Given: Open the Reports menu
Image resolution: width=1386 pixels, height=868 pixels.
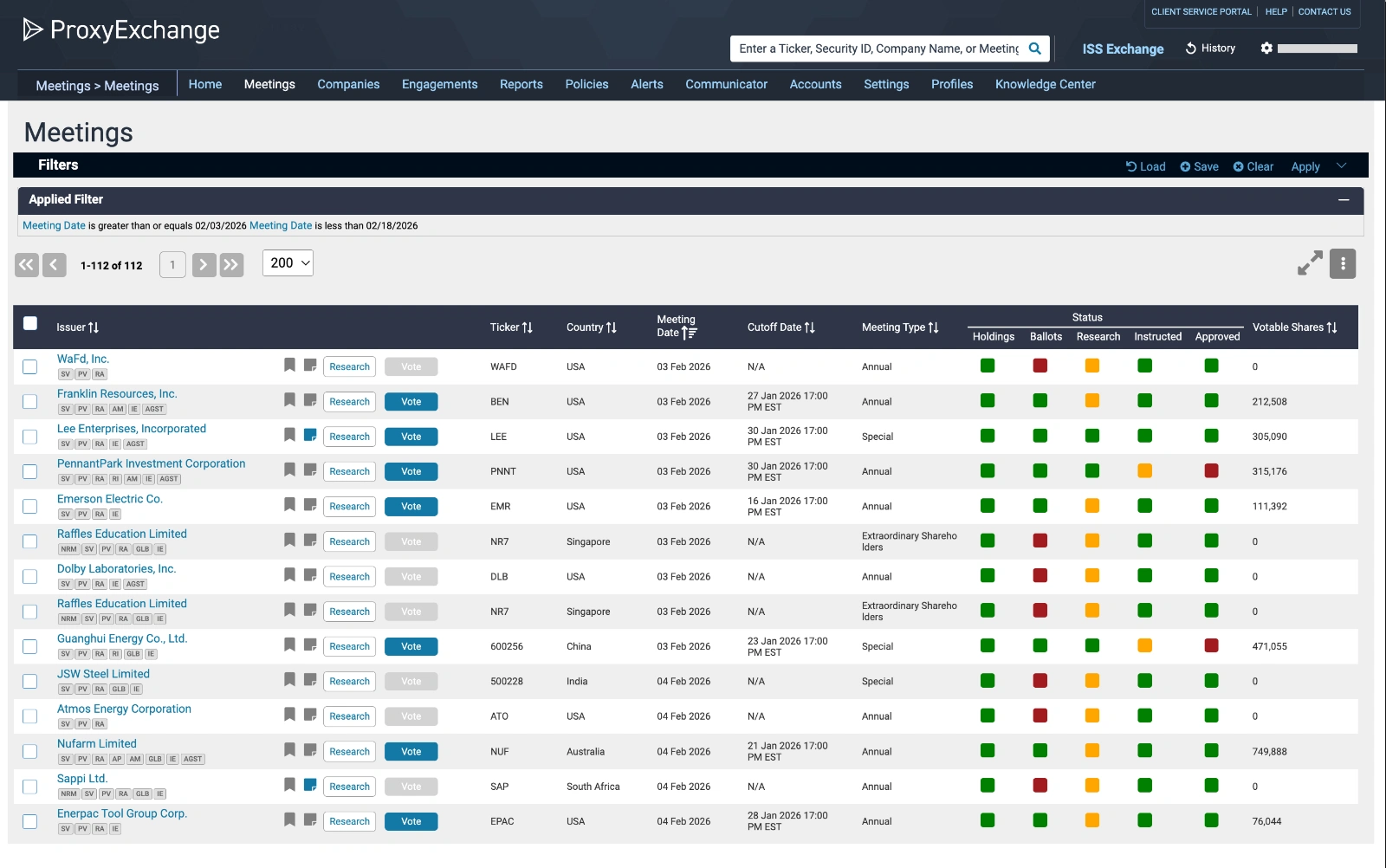Looking at the screenshot, I should pos(521,84).
